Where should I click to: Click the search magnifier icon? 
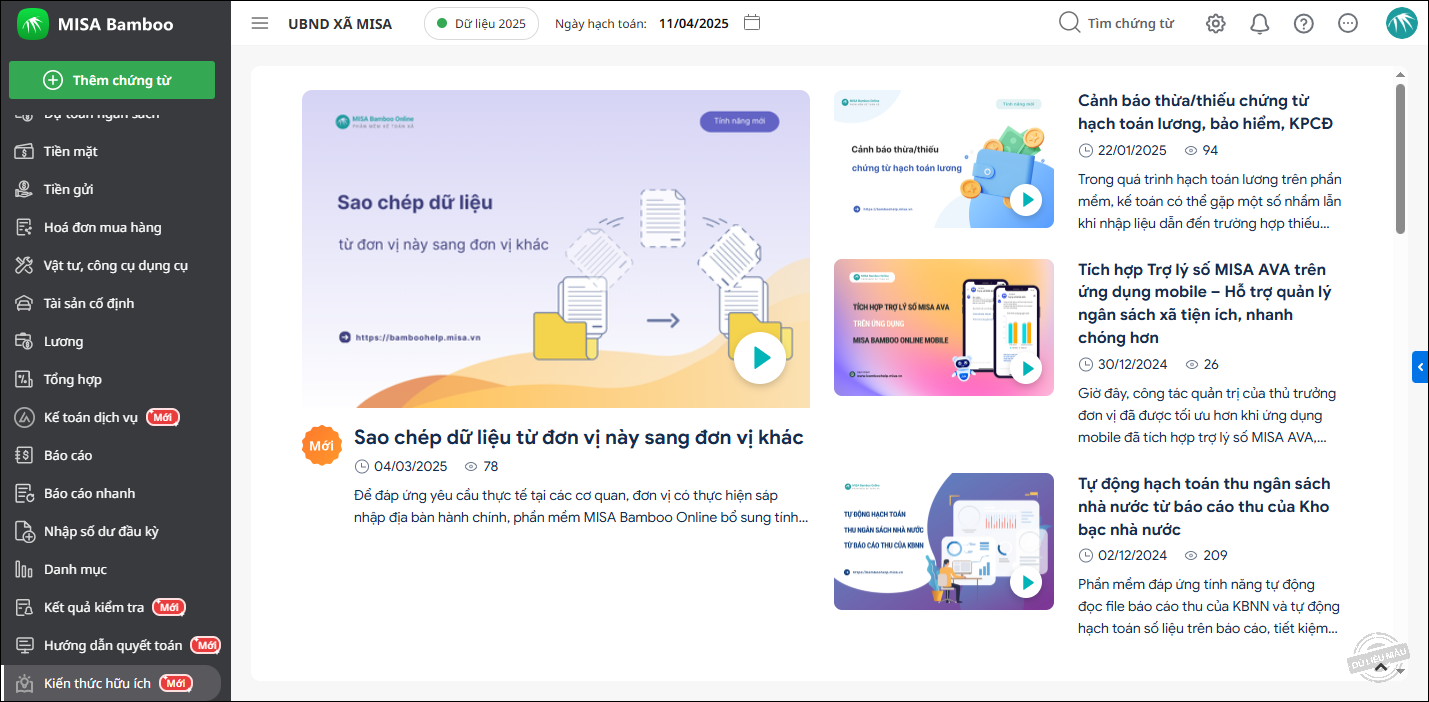[1069, 22]
